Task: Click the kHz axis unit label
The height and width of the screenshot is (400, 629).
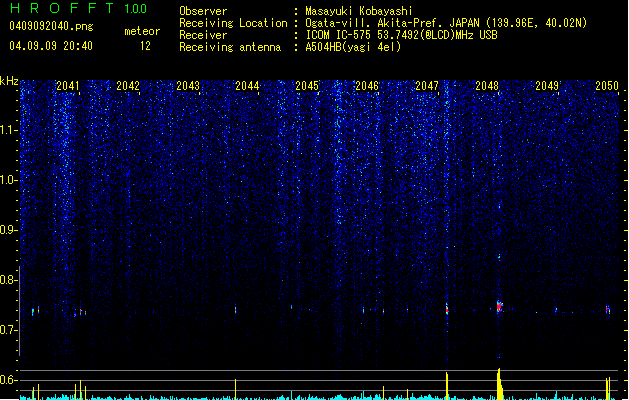Action: pyautogui.click(x=9, y=81)
